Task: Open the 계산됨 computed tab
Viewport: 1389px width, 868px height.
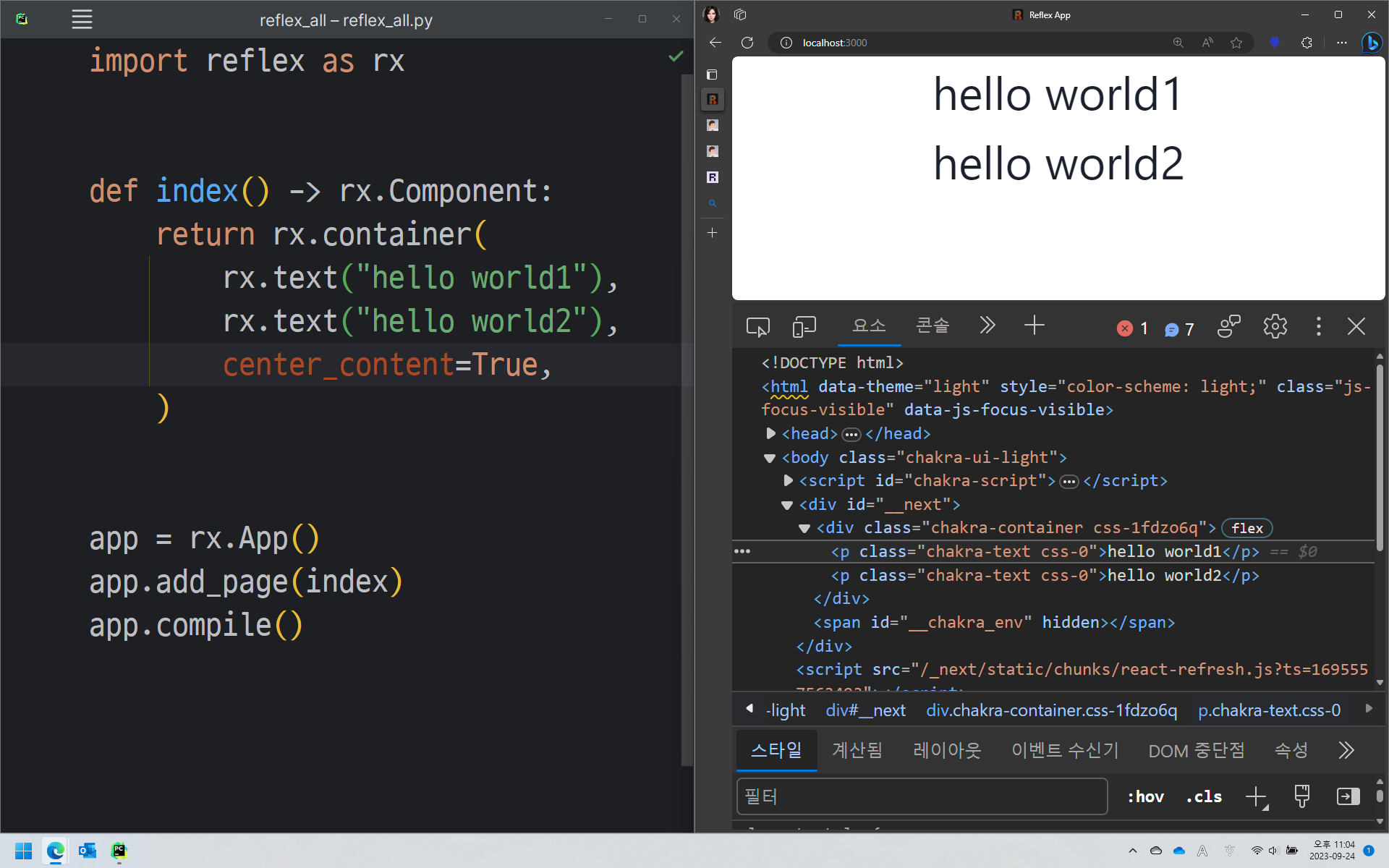Action: (857, 750)
